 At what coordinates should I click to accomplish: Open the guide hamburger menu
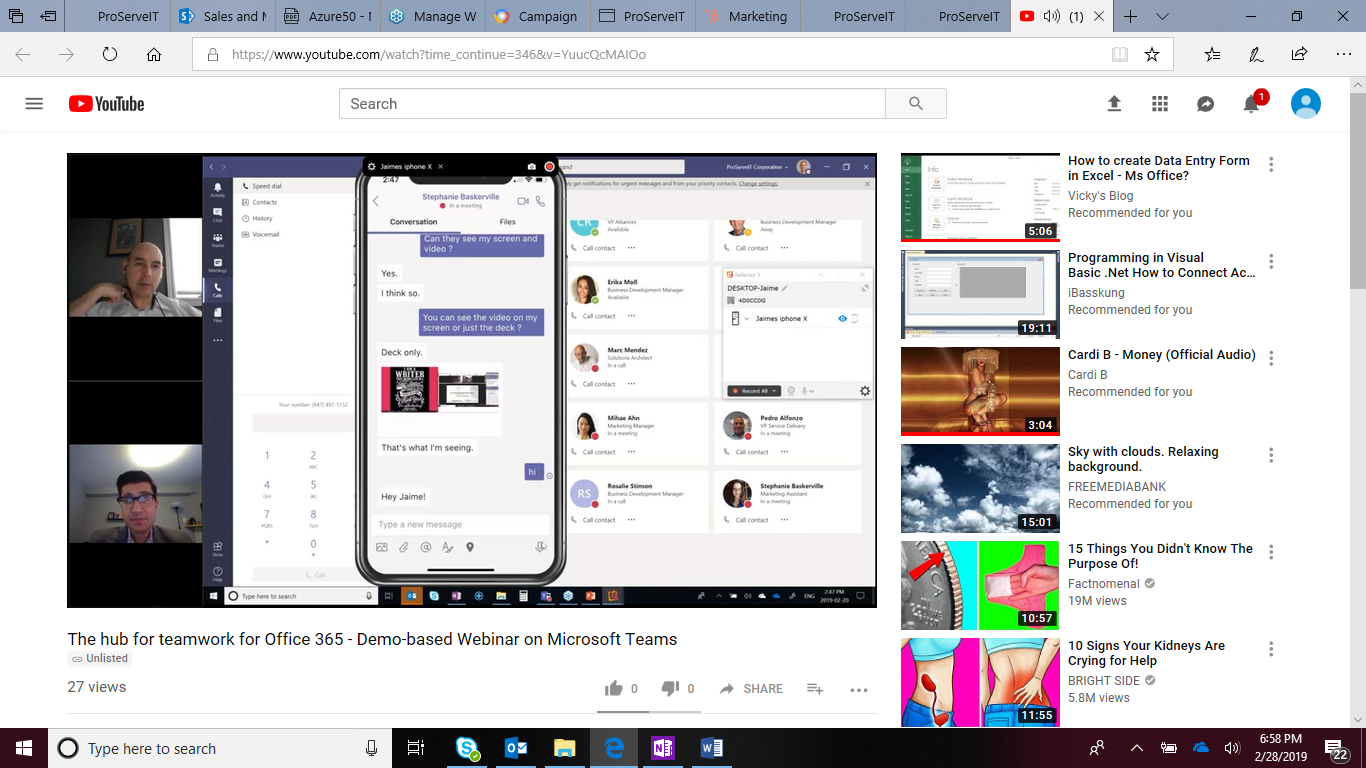[x=33, y=103]
